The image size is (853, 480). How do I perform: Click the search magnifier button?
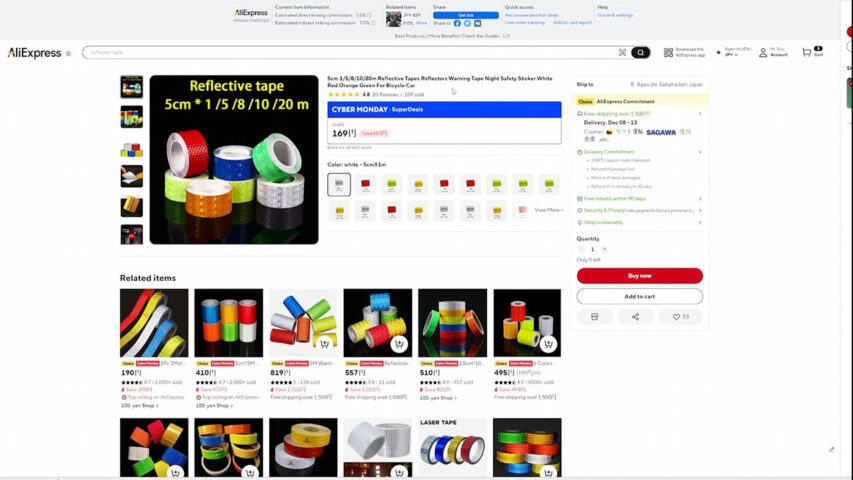(x=641, y=53)
